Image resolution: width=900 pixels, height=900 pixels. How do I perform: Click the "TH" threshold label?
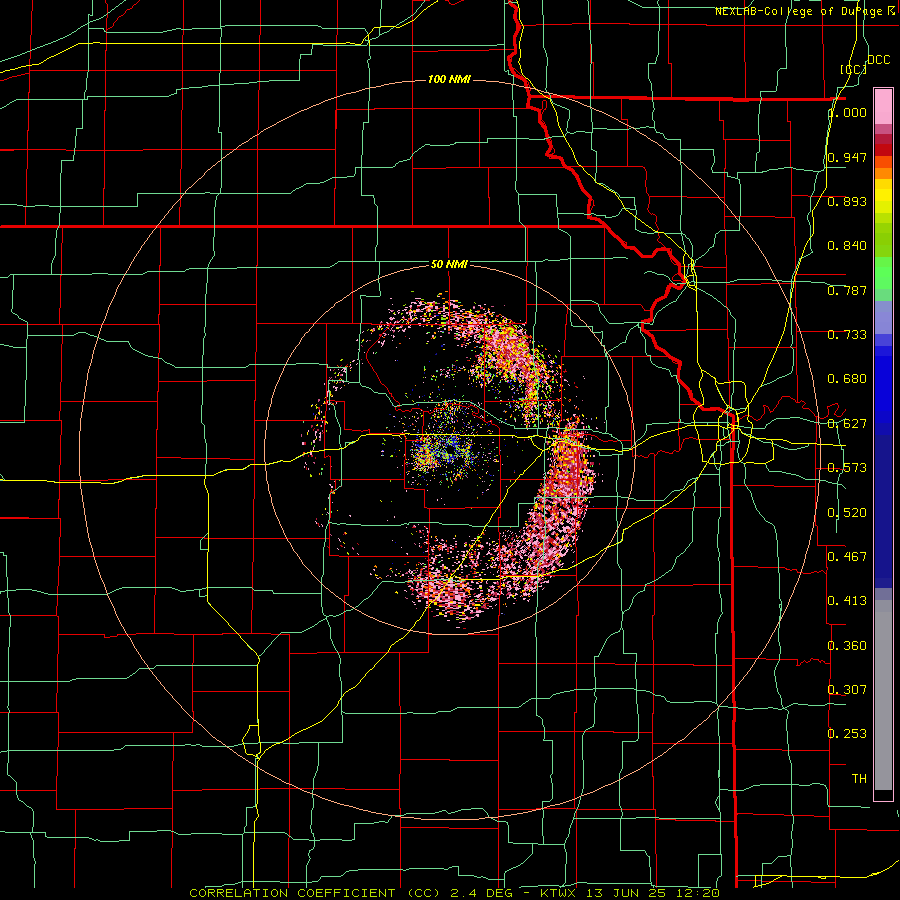(859, 779)
